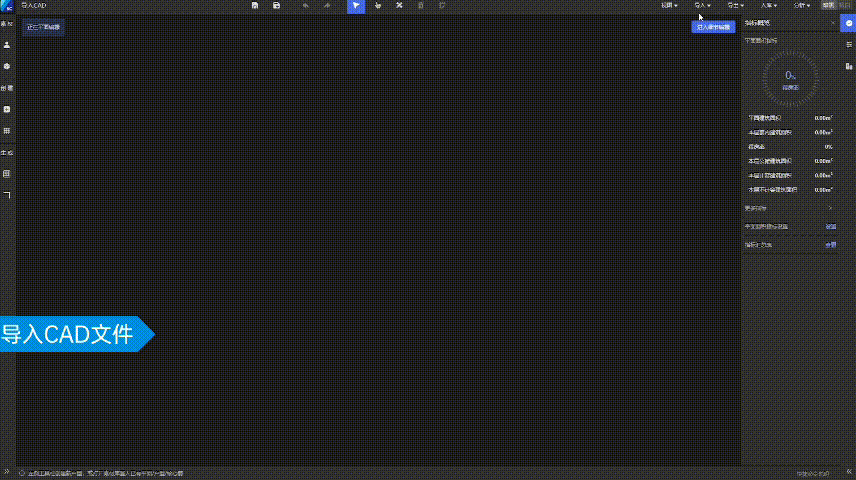Select the arrow pointer tool
Image resolution: width=856 pixels, height=480 pixels.
(x=356, y=6)
